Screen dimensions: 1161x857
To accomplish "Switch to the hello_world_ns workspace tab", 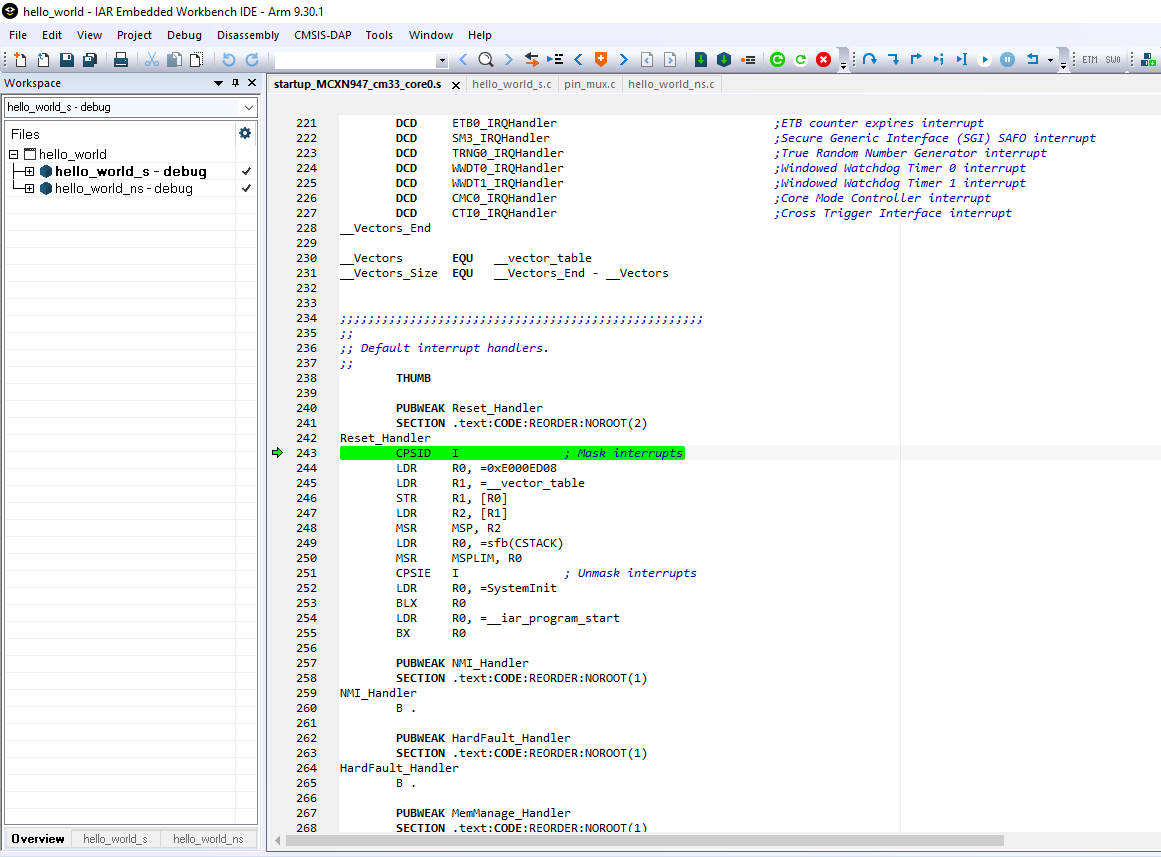I will 207,839.
